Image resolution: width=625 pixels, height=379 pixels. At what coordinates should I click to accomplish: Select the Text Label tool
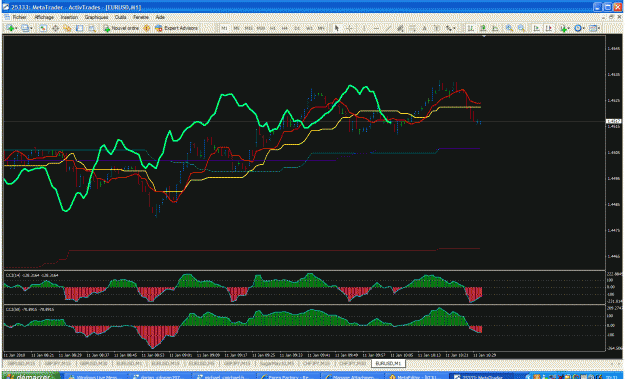[437, 28]
